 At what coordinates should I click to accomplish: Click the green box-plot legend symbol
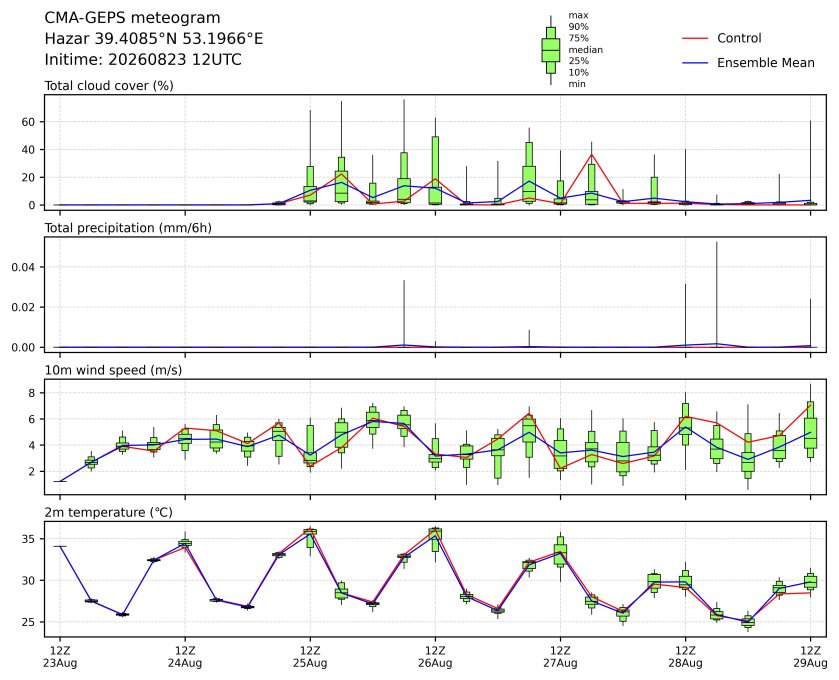coord(551,50)
